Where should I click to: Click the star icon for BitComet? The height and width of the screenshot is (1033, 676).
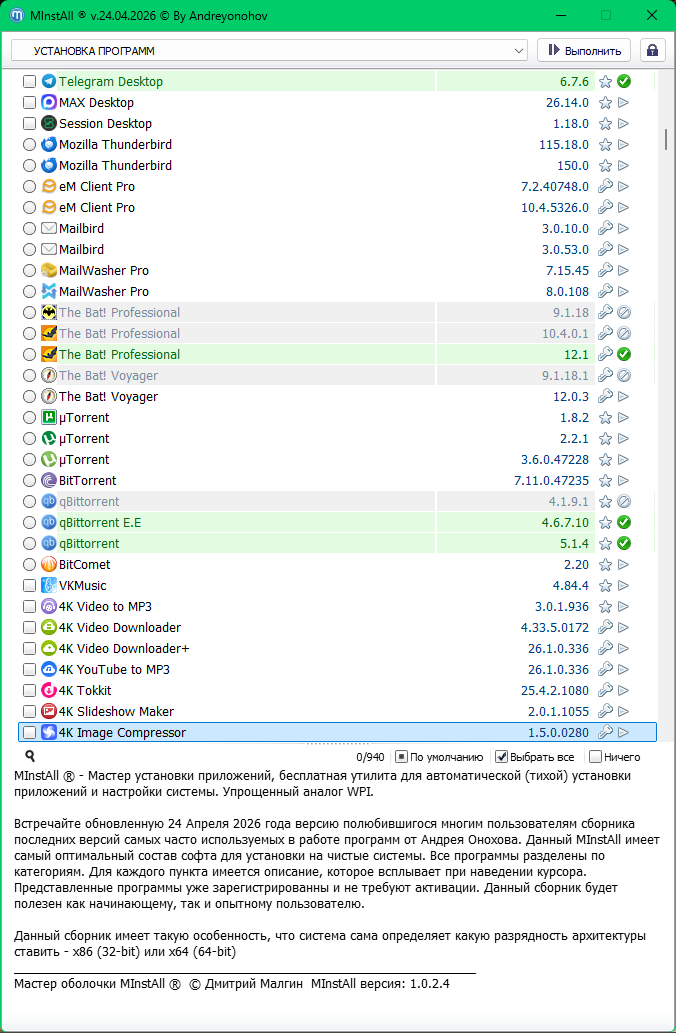pyautogui.click(x=605, y=565)
